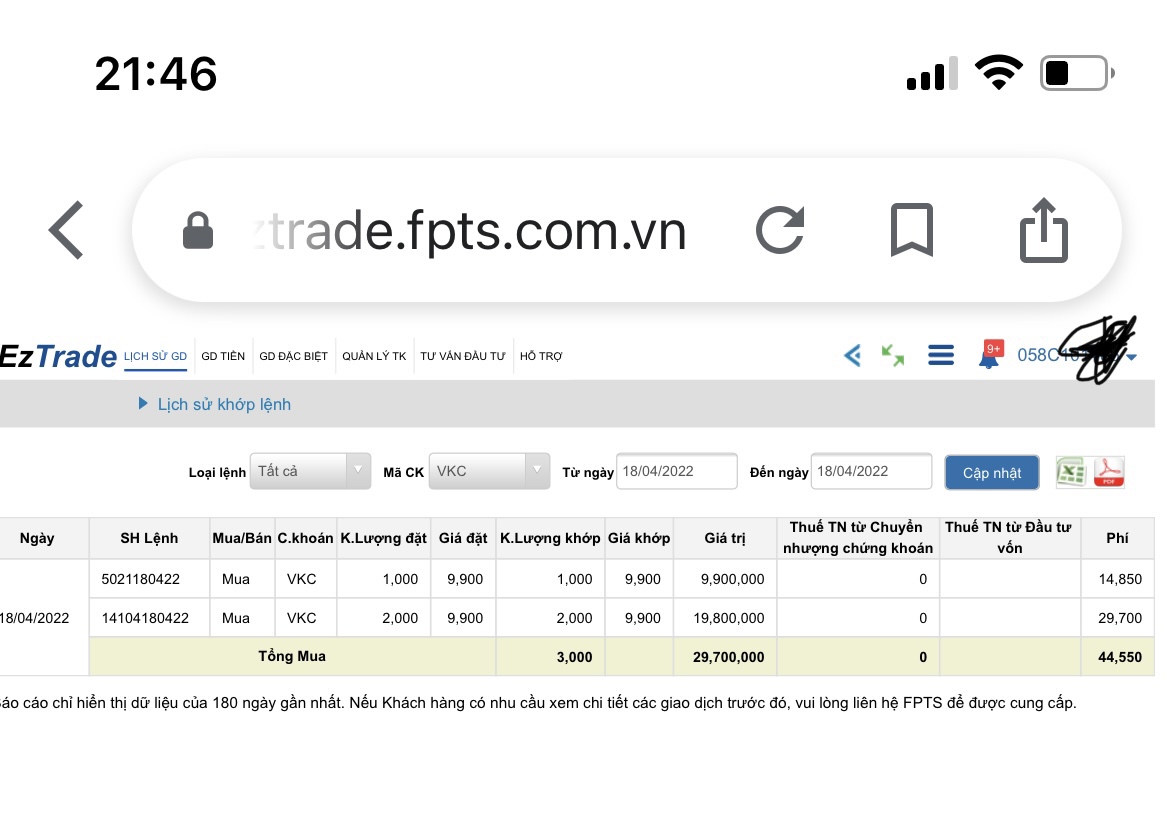1169x824 pixels.
Task: Export the order history as PDF
Action: [x=1108, y=472]
